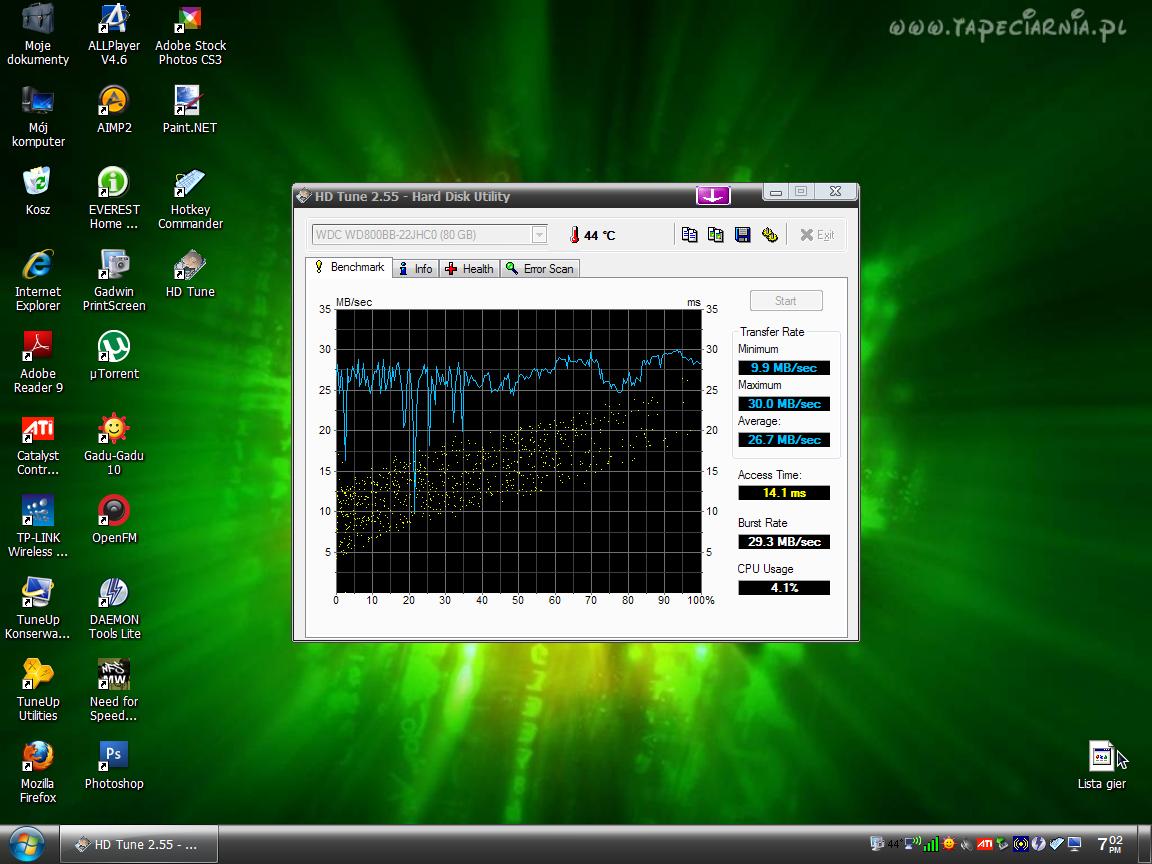Click the Minimum transfer rate 9.9 MB/sec value

784,367
